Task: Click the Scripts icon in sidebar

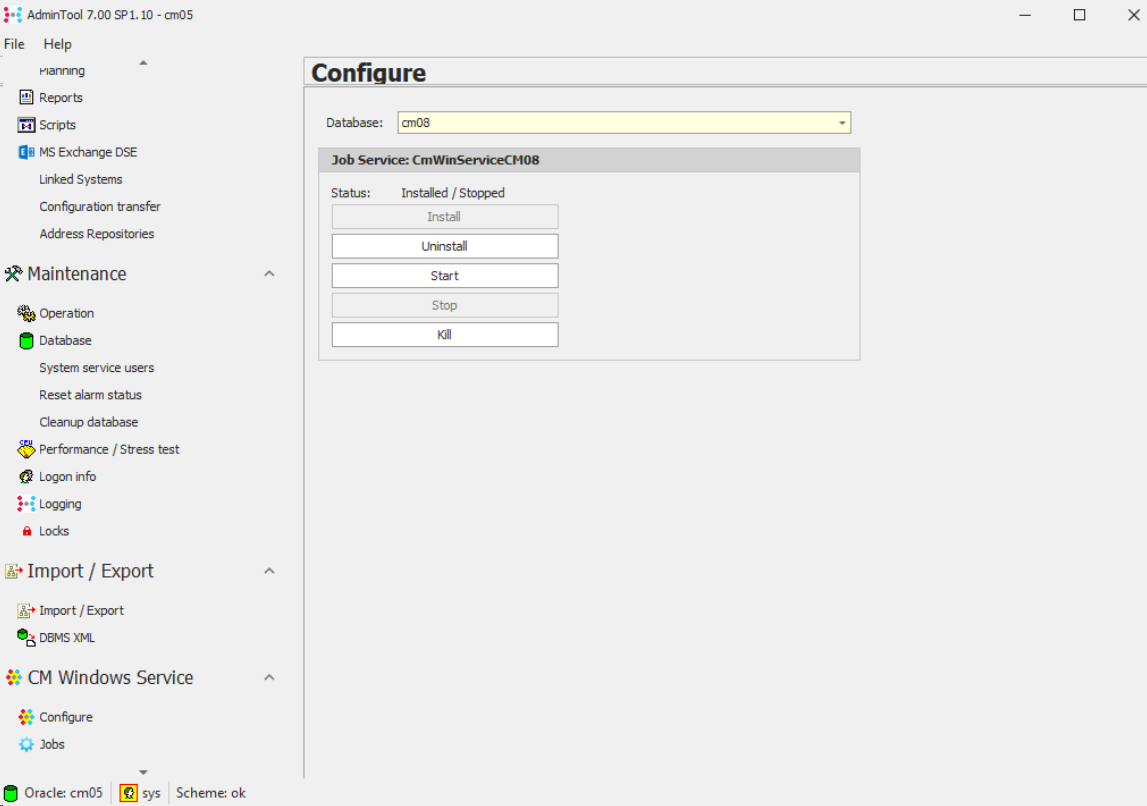Action: tap(26, 124)
